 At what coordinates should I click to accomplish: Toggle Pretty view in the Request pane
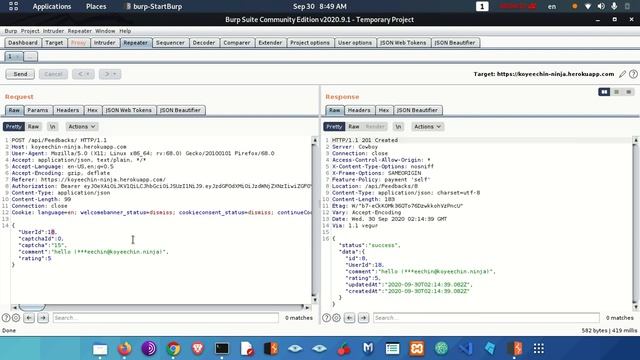click(13, 127)
